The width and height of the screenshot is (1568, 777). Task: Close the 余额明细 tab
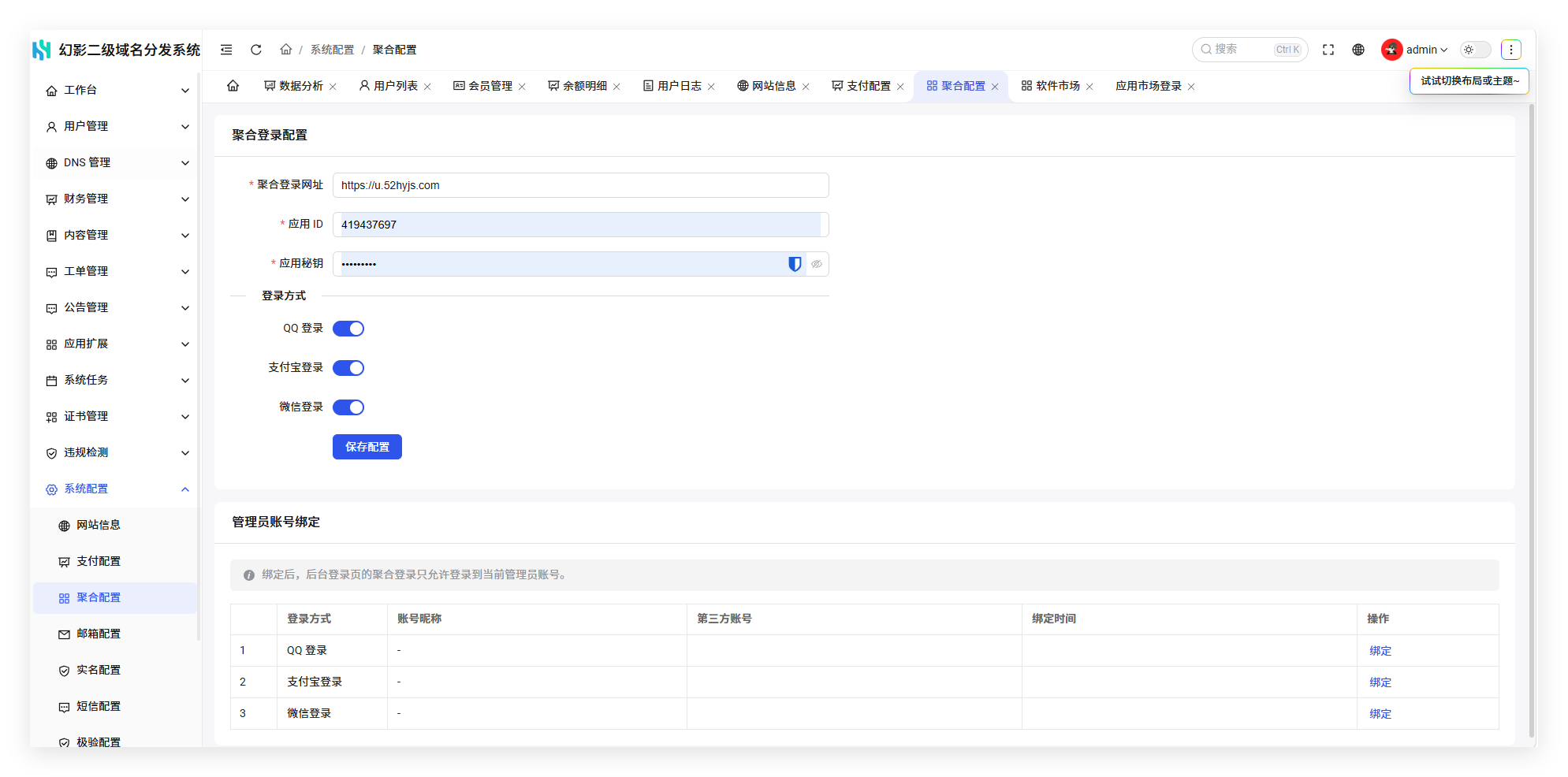pyautogui.click(x=616, y=87)
